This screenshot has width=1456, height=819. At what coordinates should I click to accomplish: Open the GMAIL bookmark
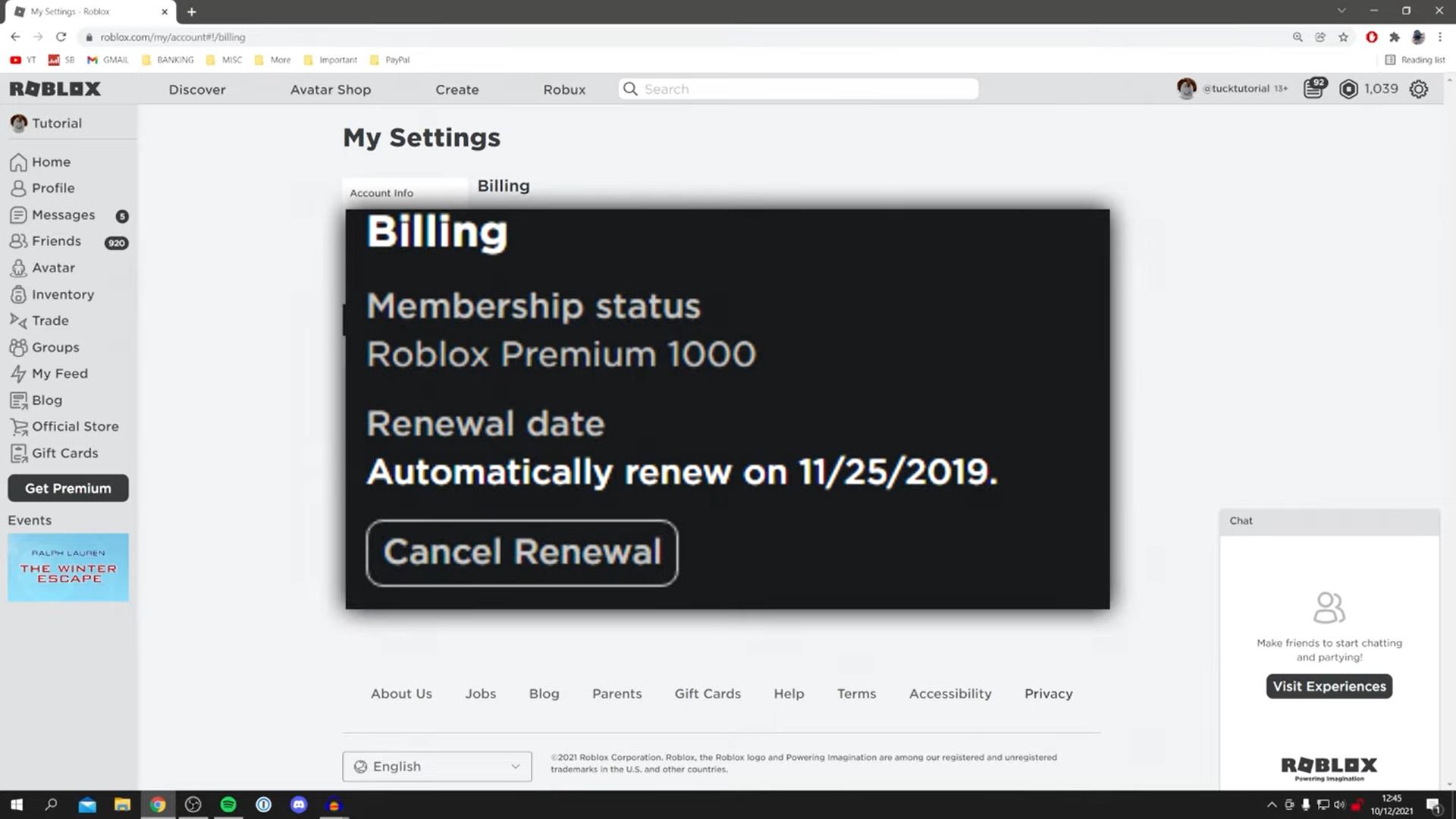click(x=108, y=60)
